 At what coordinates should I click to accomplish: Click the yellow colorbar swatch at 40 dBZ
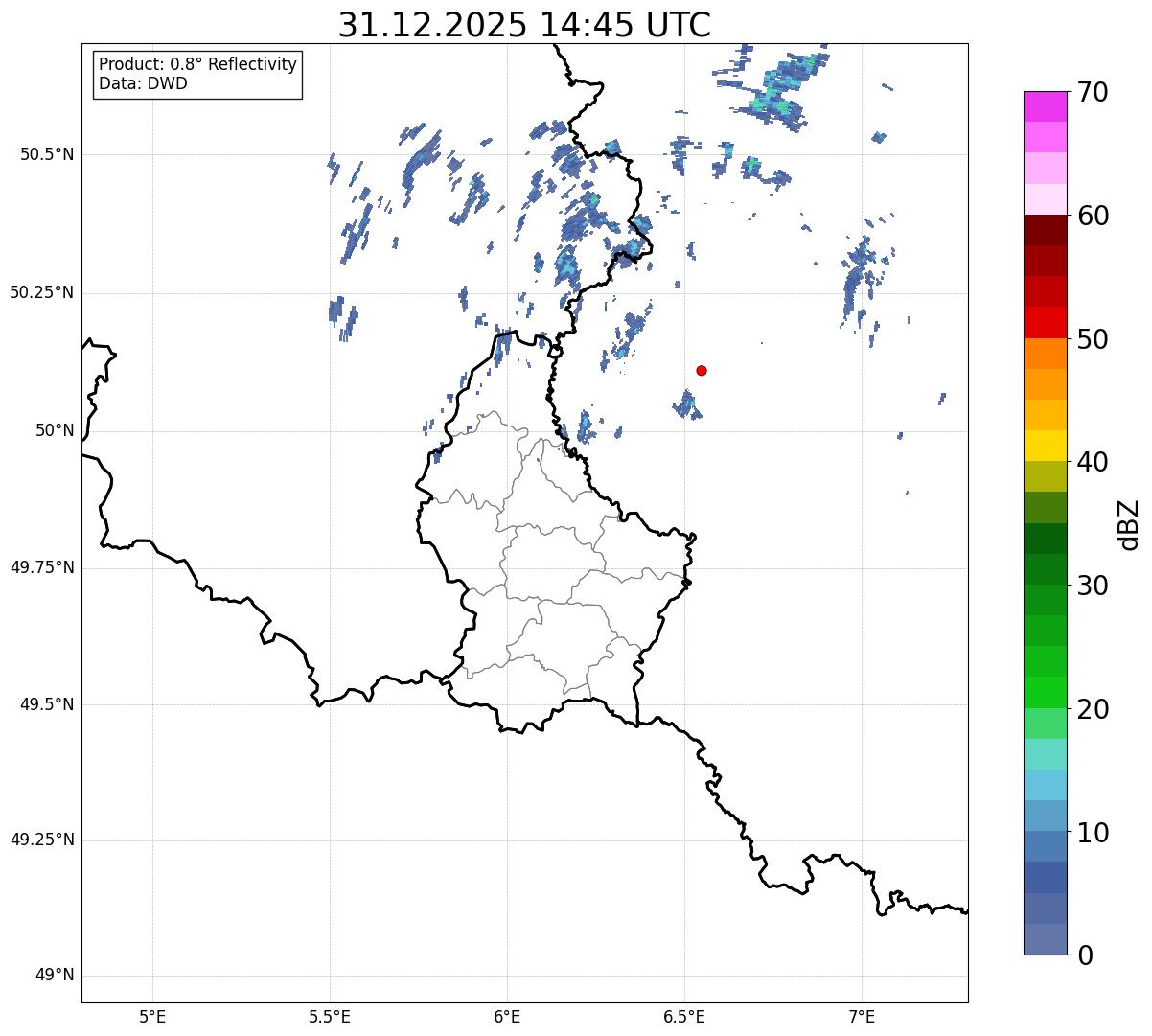(1045, 446)
